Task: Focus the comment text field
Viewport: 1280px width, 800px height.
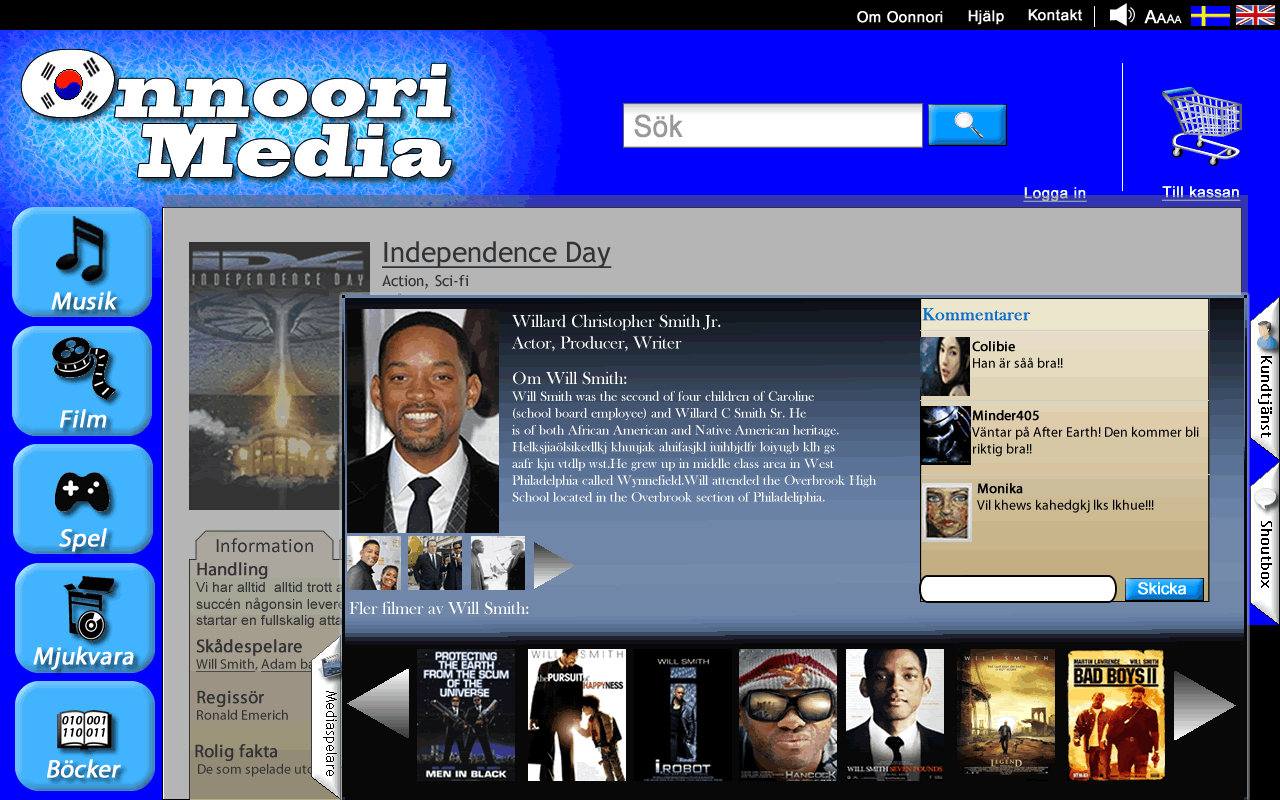Action: 1018,589
